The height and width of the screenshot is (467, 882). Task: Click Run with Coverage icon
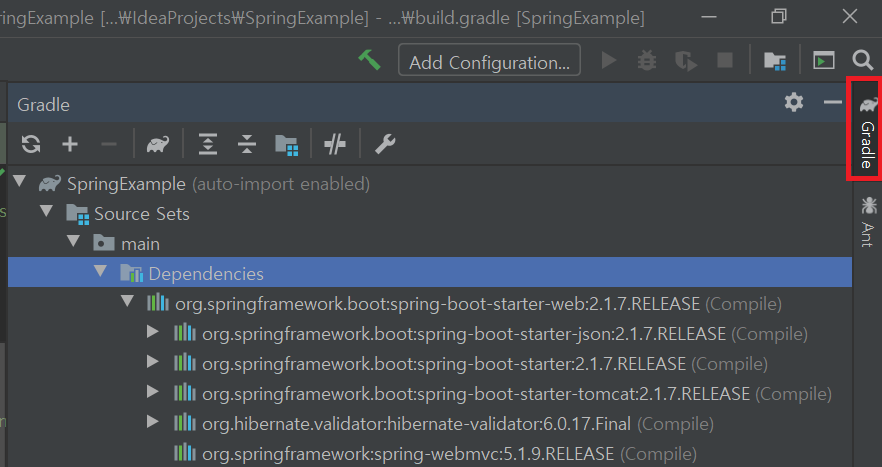coord(686,60)
